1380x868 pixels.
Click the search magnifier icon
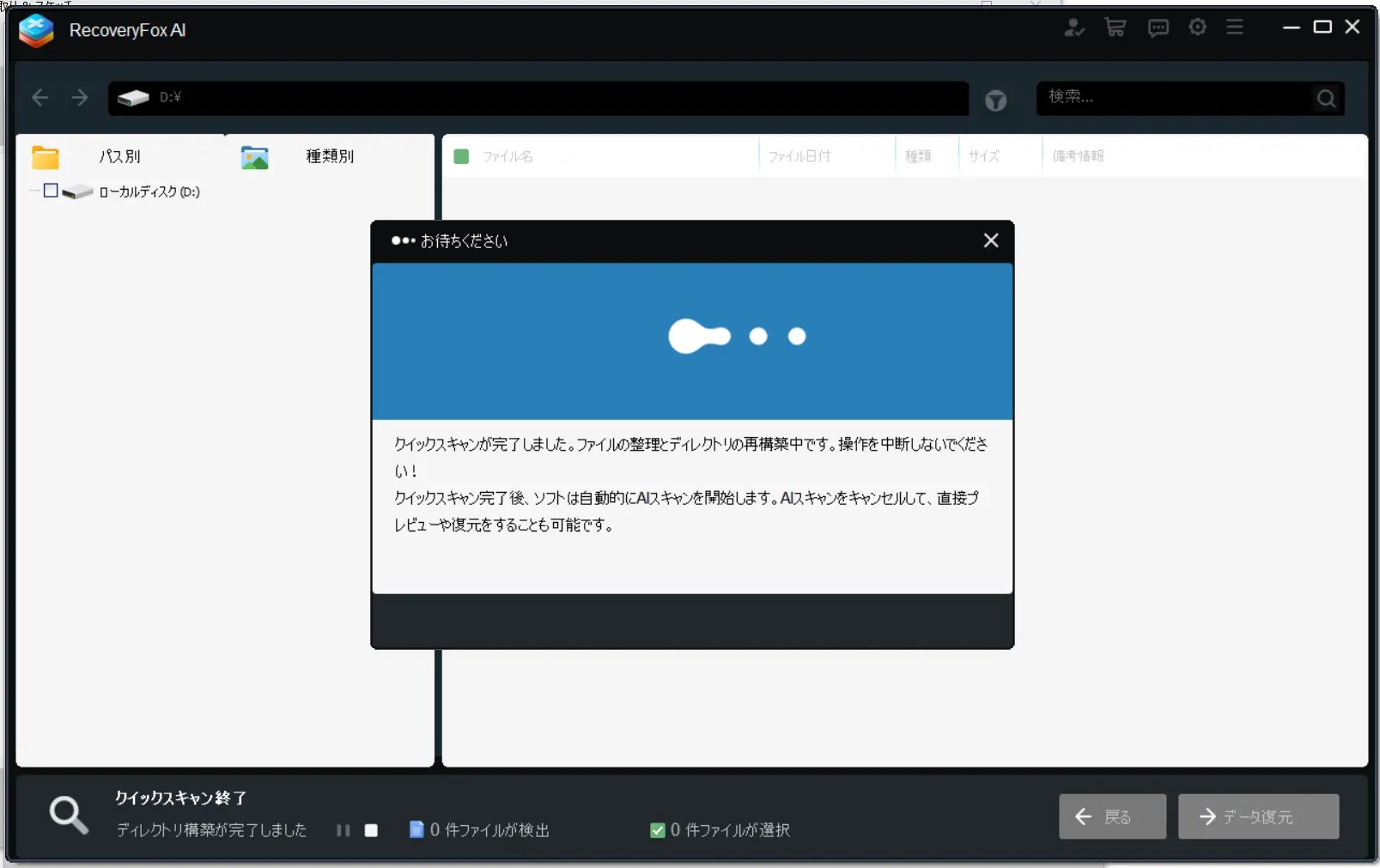(1326, 99)
